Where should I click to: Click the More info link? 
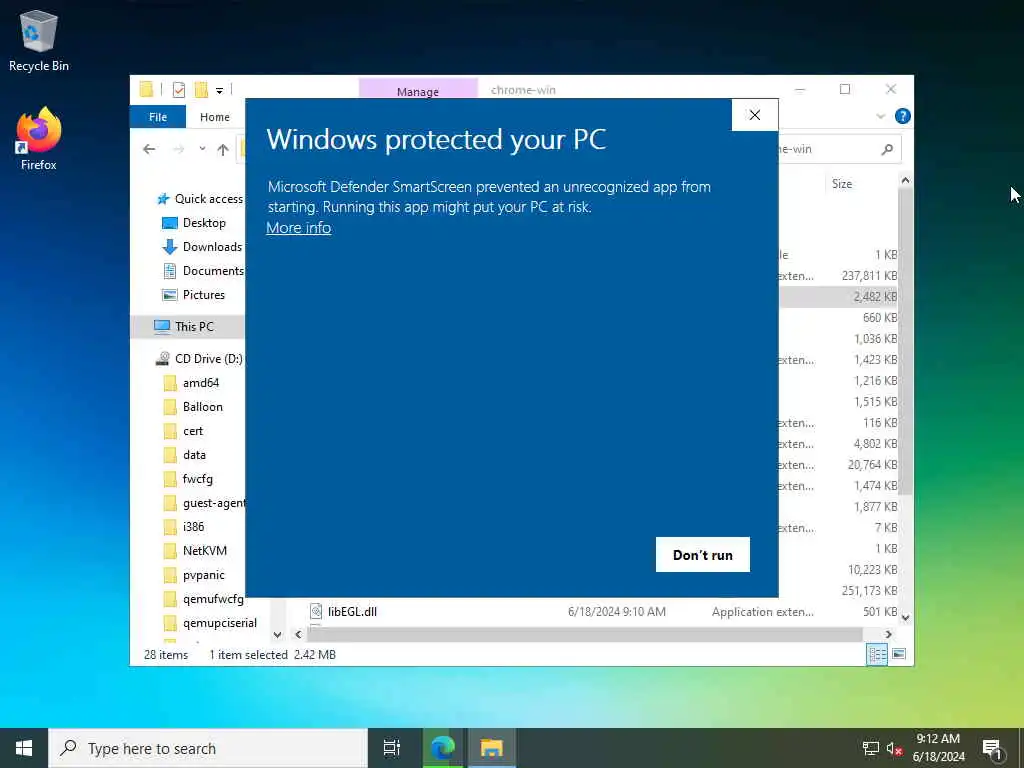click(298, 228)
